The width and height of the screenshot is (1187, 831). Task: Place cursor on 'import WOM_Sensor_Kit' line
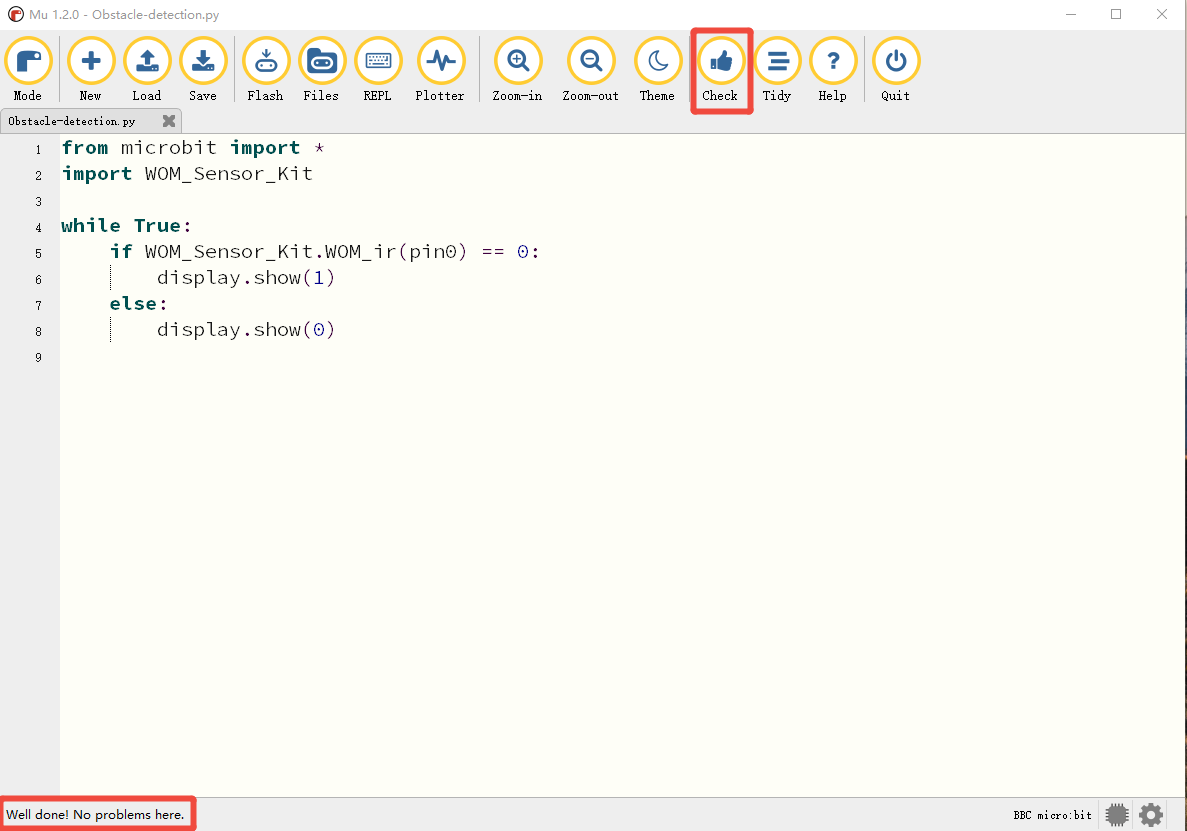[187, 174]
